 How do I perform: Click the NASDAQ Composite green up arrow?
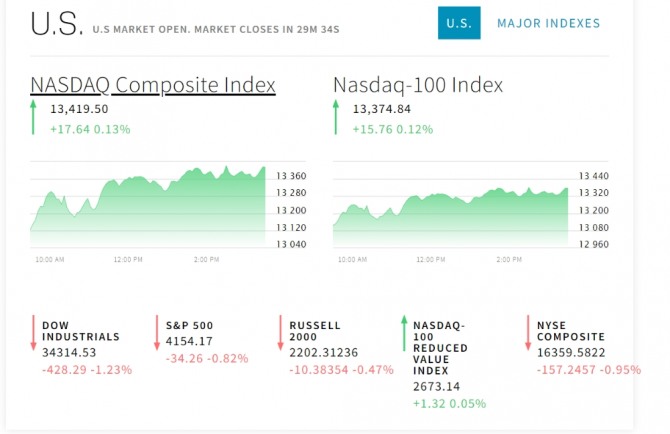34,117
